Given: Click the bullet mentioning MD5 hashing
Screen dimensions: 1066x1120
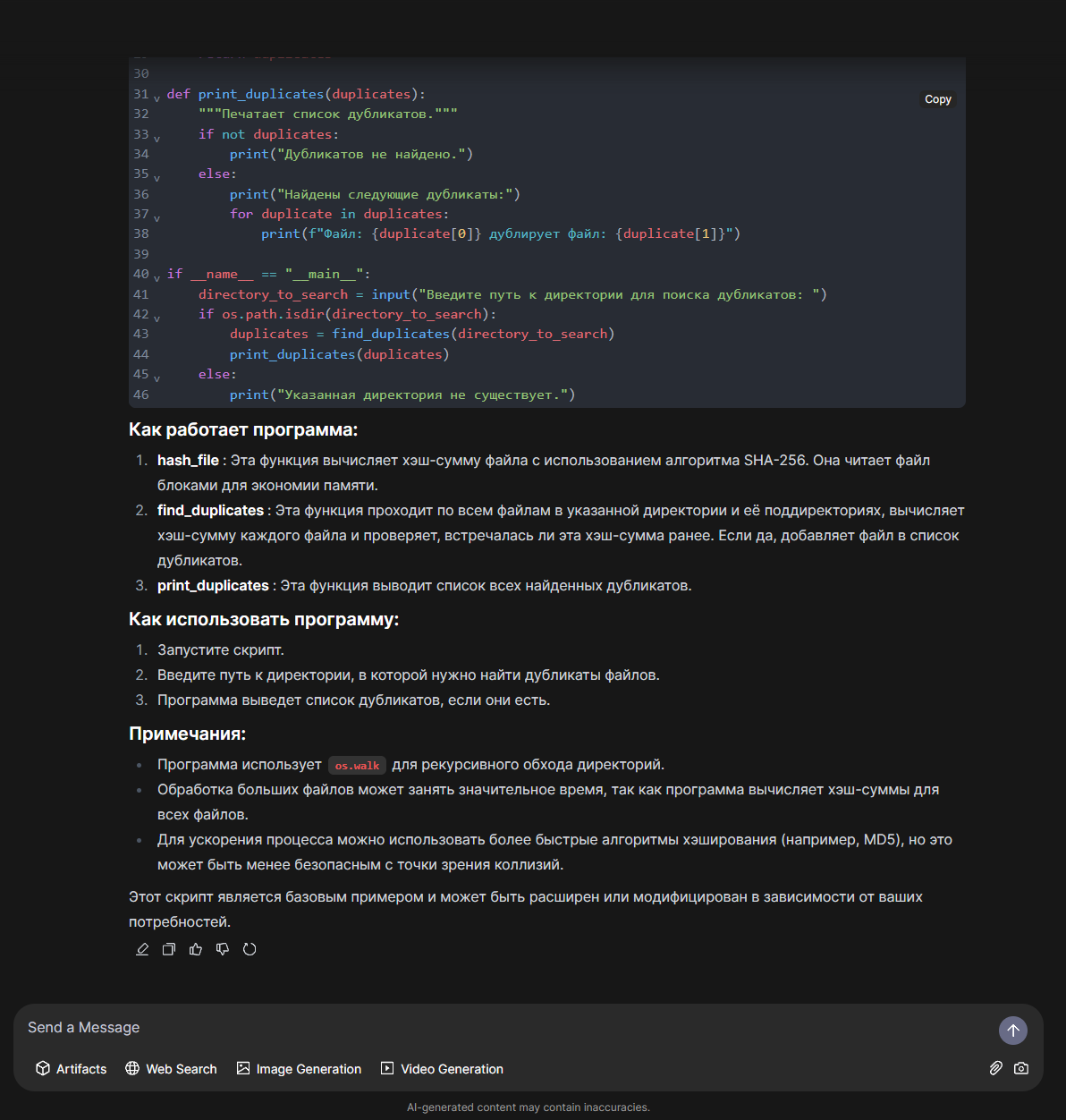Looking at the screenshot, I should click(554, 852).
